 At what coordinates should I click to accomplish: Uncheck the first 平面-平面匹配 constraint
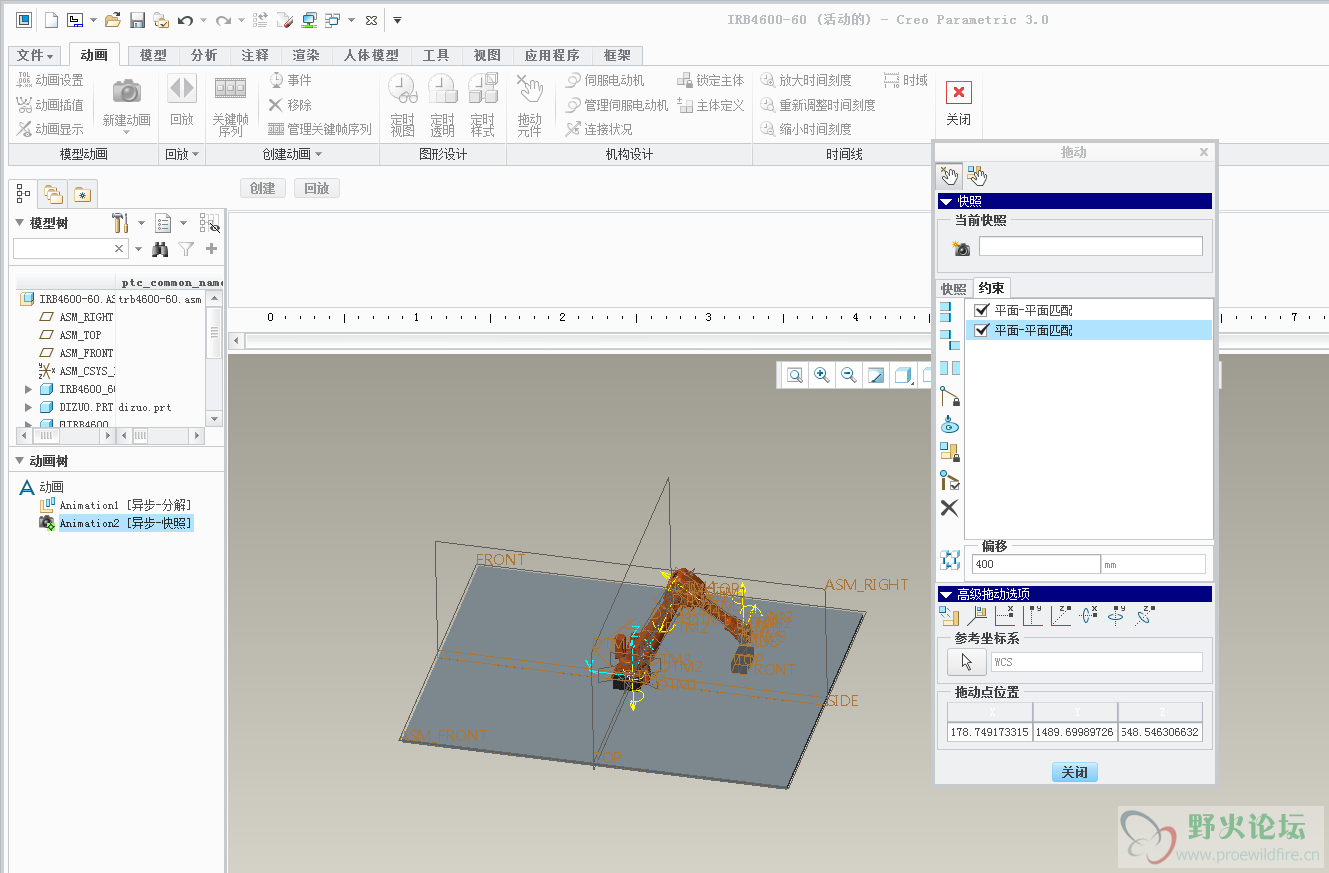tap(981, 310)
